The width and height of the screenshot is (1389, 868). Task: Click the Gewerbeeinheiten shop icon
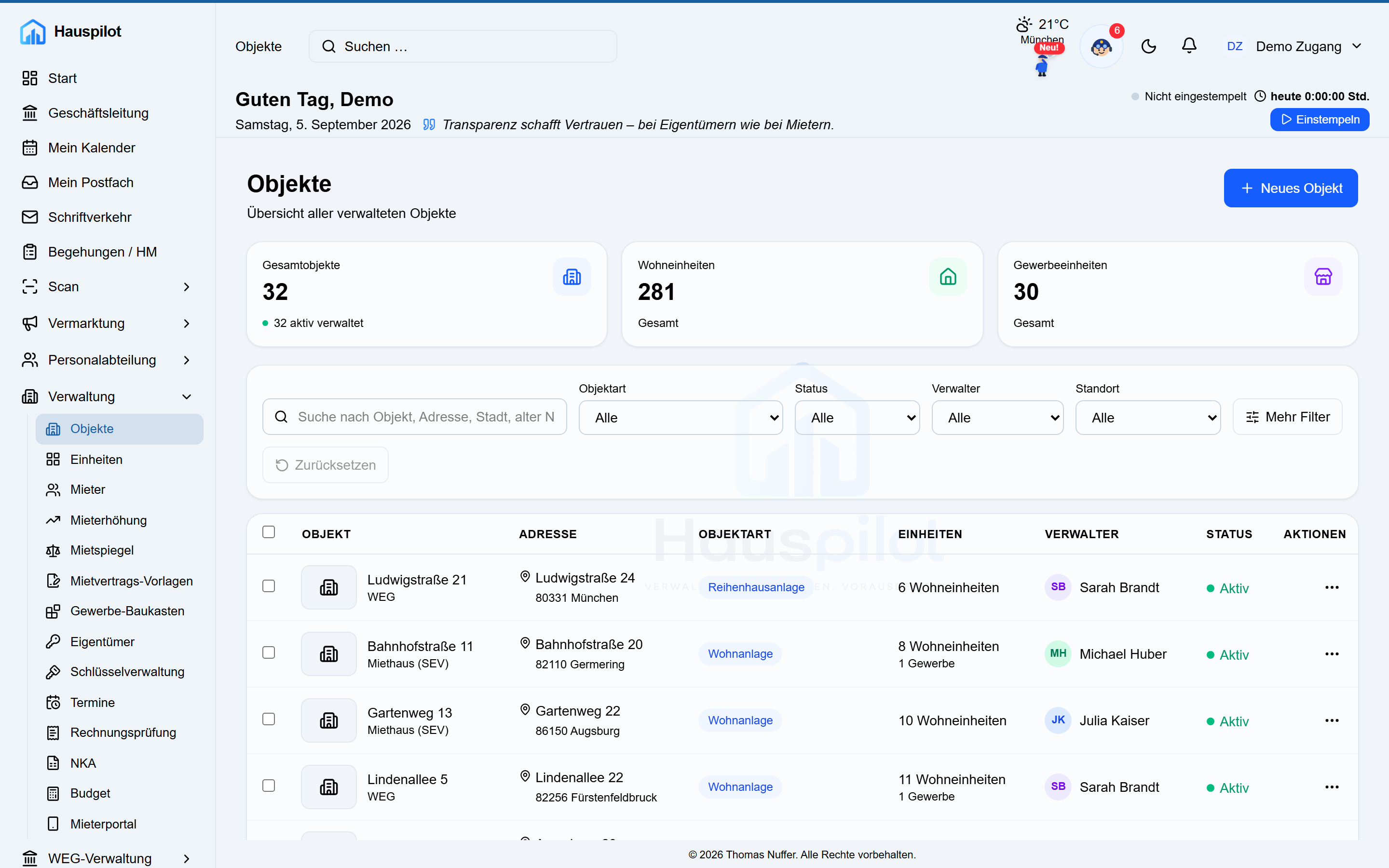1323,277
